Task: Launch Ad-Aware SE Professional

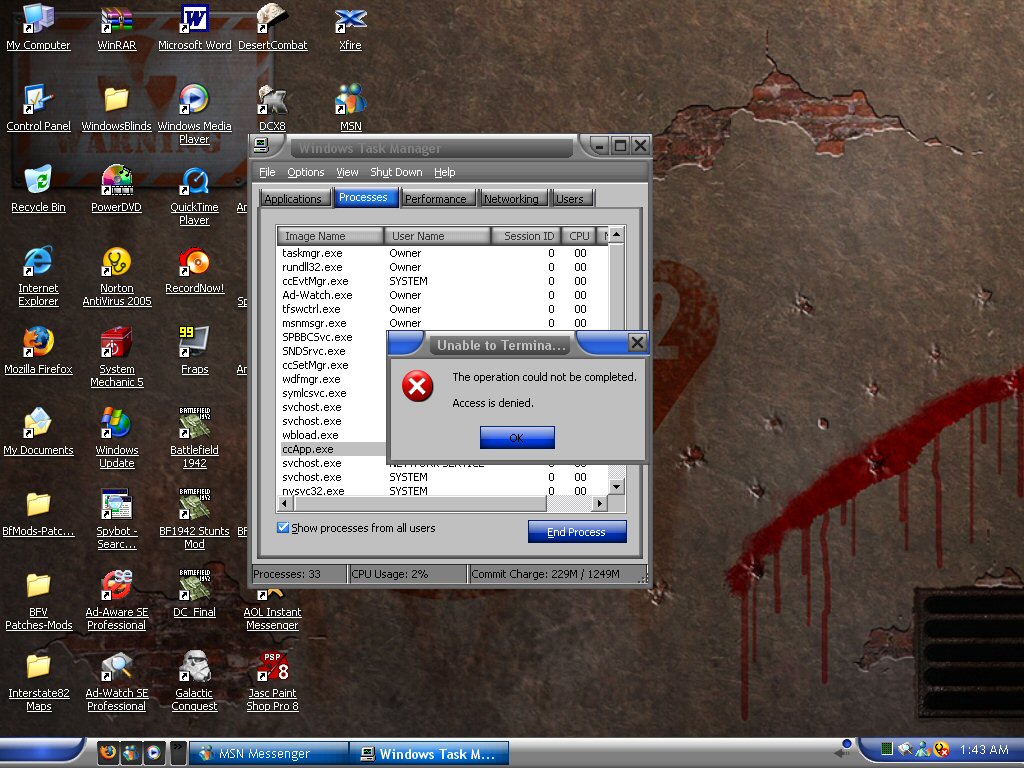Action: pos(116,600)
